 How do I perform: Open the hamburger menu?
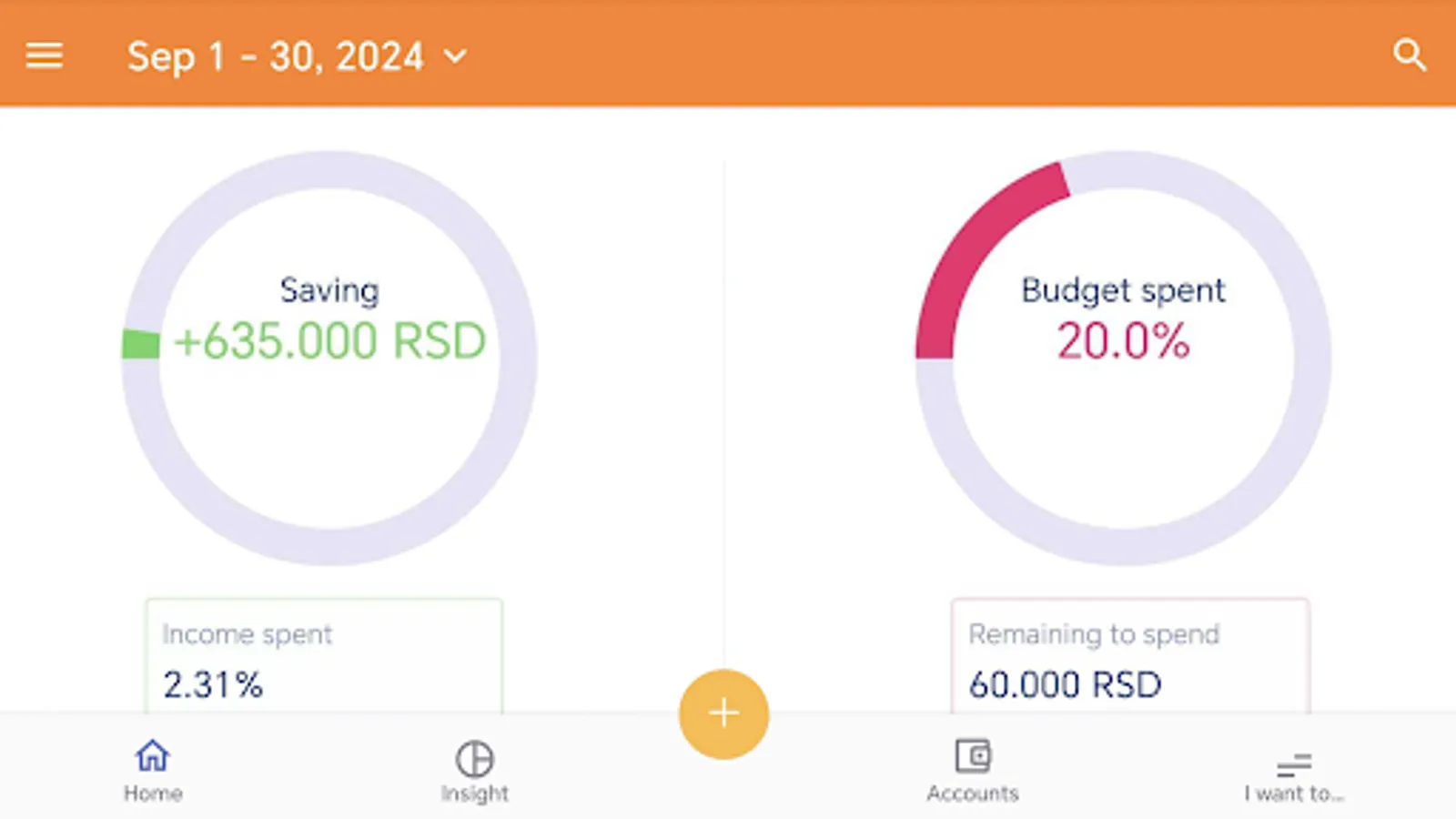(x=44, y=56)
